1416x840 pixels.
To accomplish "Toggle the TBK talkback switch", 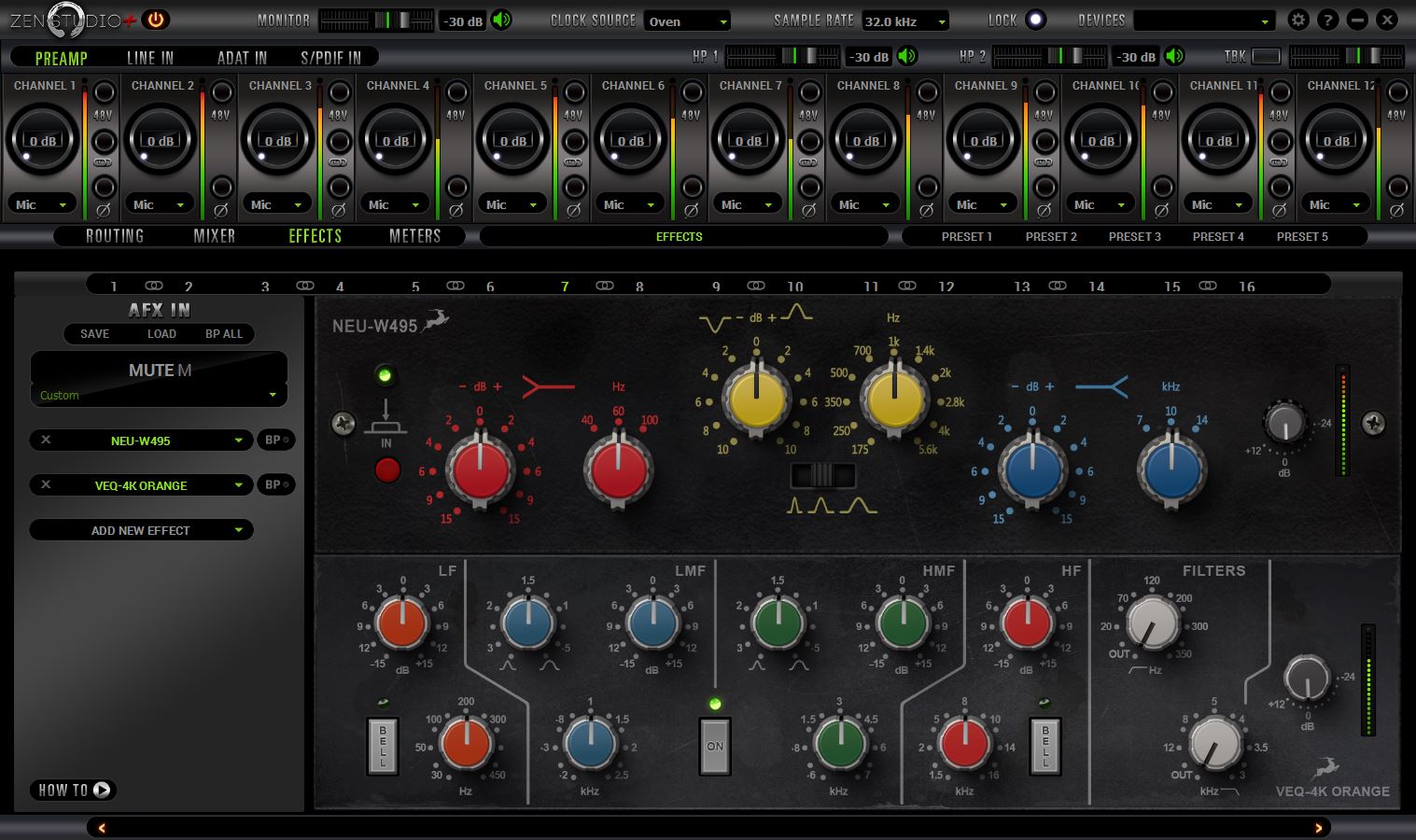I will point(1266,57).
